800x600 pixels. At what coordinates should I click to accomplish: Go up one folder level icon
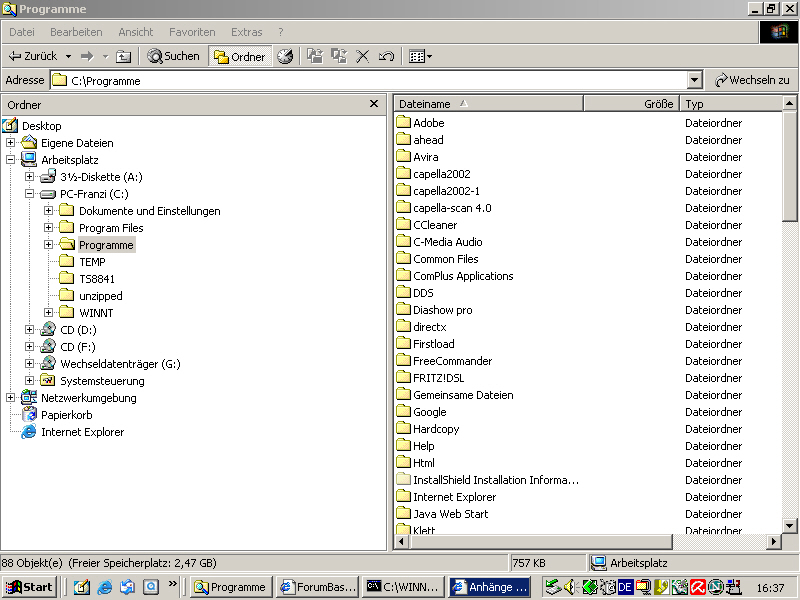pos(123,56)
